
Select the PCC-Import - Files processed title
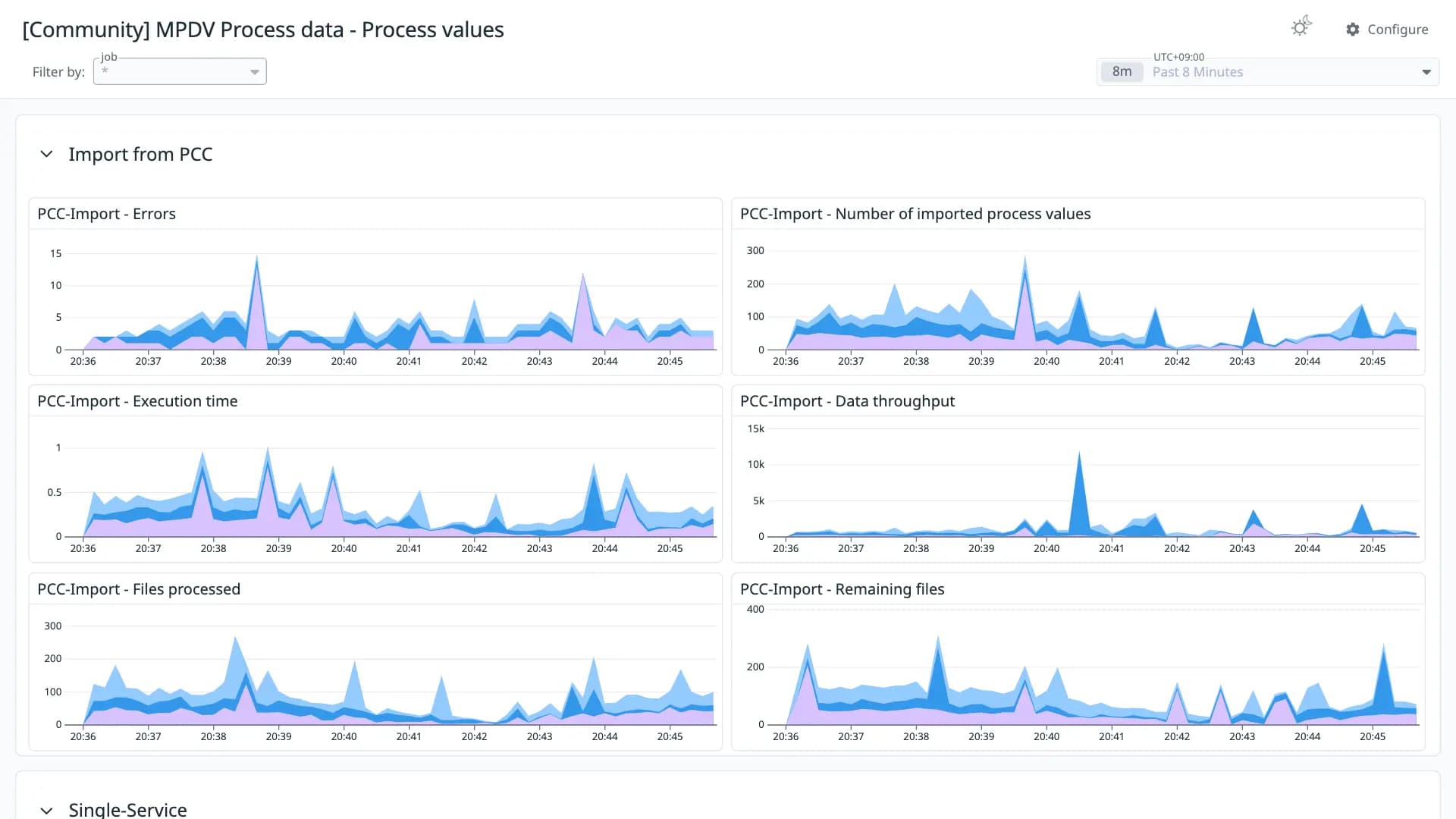[x=139, y=589]
